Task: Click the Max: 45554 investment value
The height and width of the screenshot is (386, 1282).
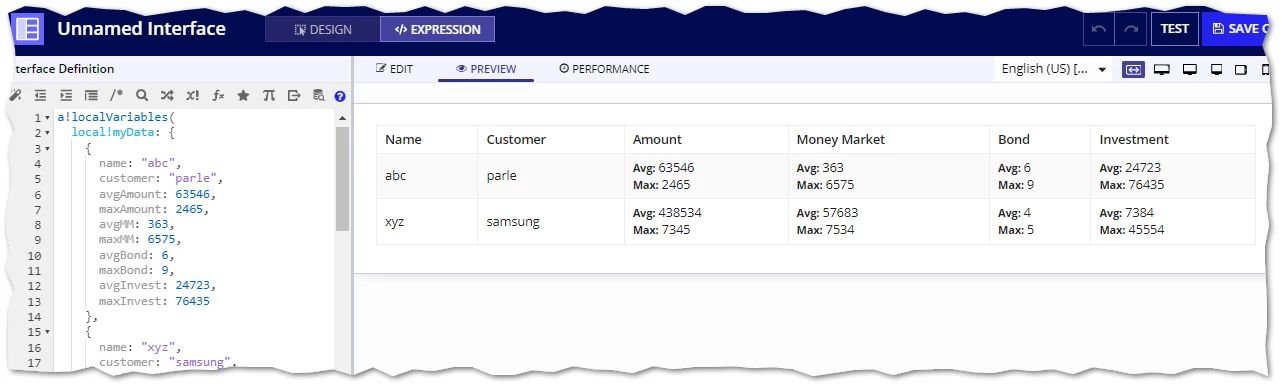Action: 1132,230
